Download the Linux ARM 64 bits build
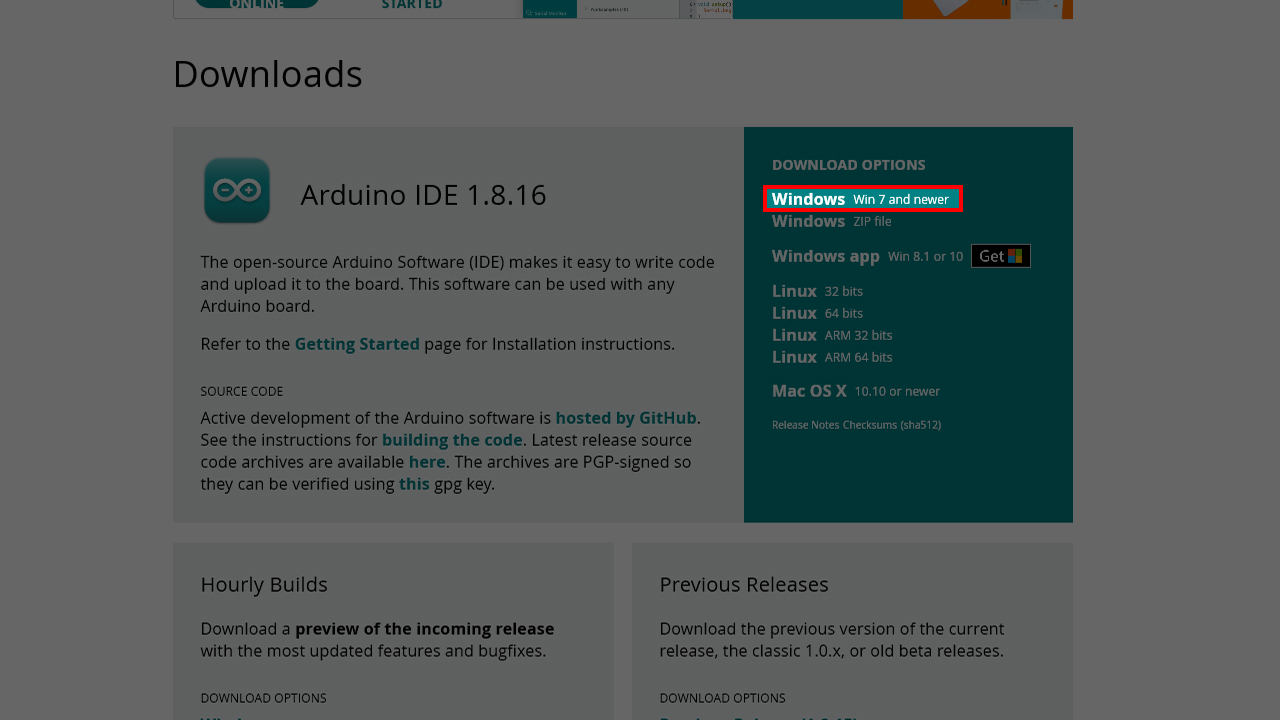Viewport: 1280px width, 720px height. (x=831, y=357)
